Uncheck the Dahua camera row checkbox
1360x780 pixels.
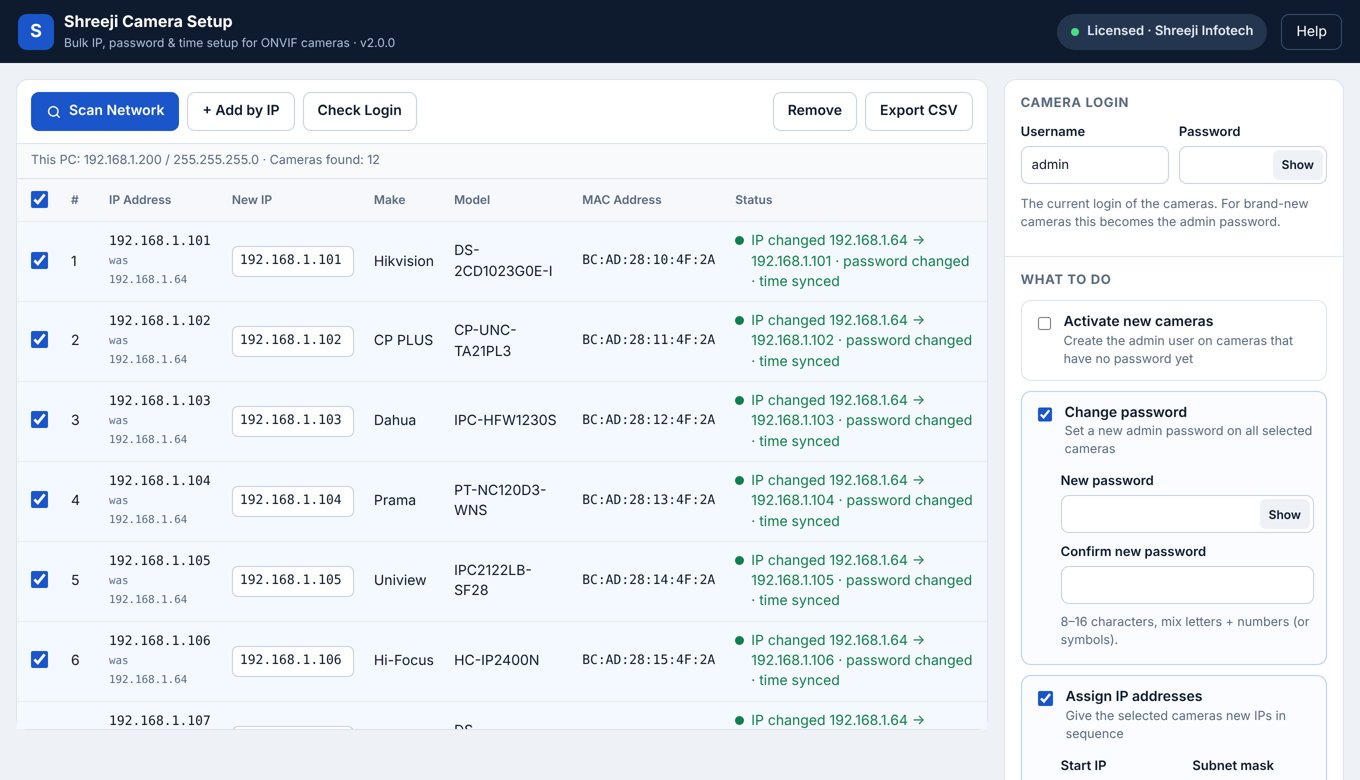pyautogui.click(x=40, y=420)
